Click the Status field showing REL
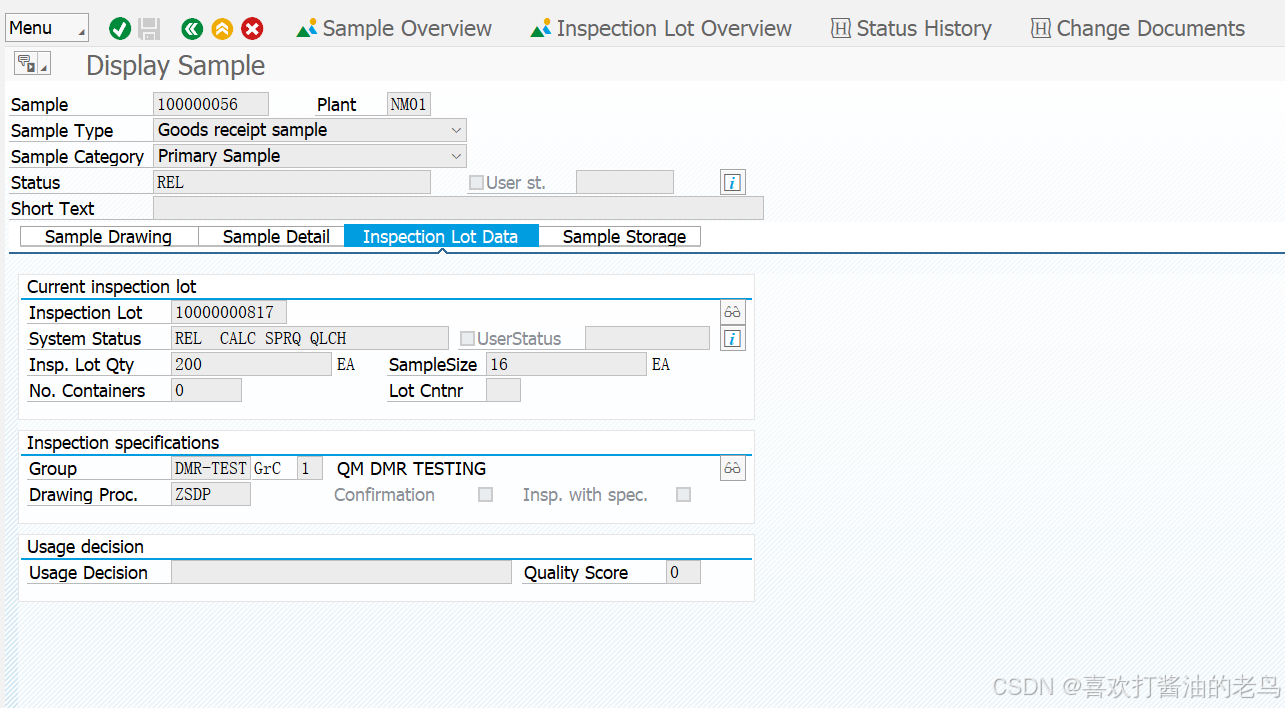This screenshot has width=1285, height=708. pos(292,182)
